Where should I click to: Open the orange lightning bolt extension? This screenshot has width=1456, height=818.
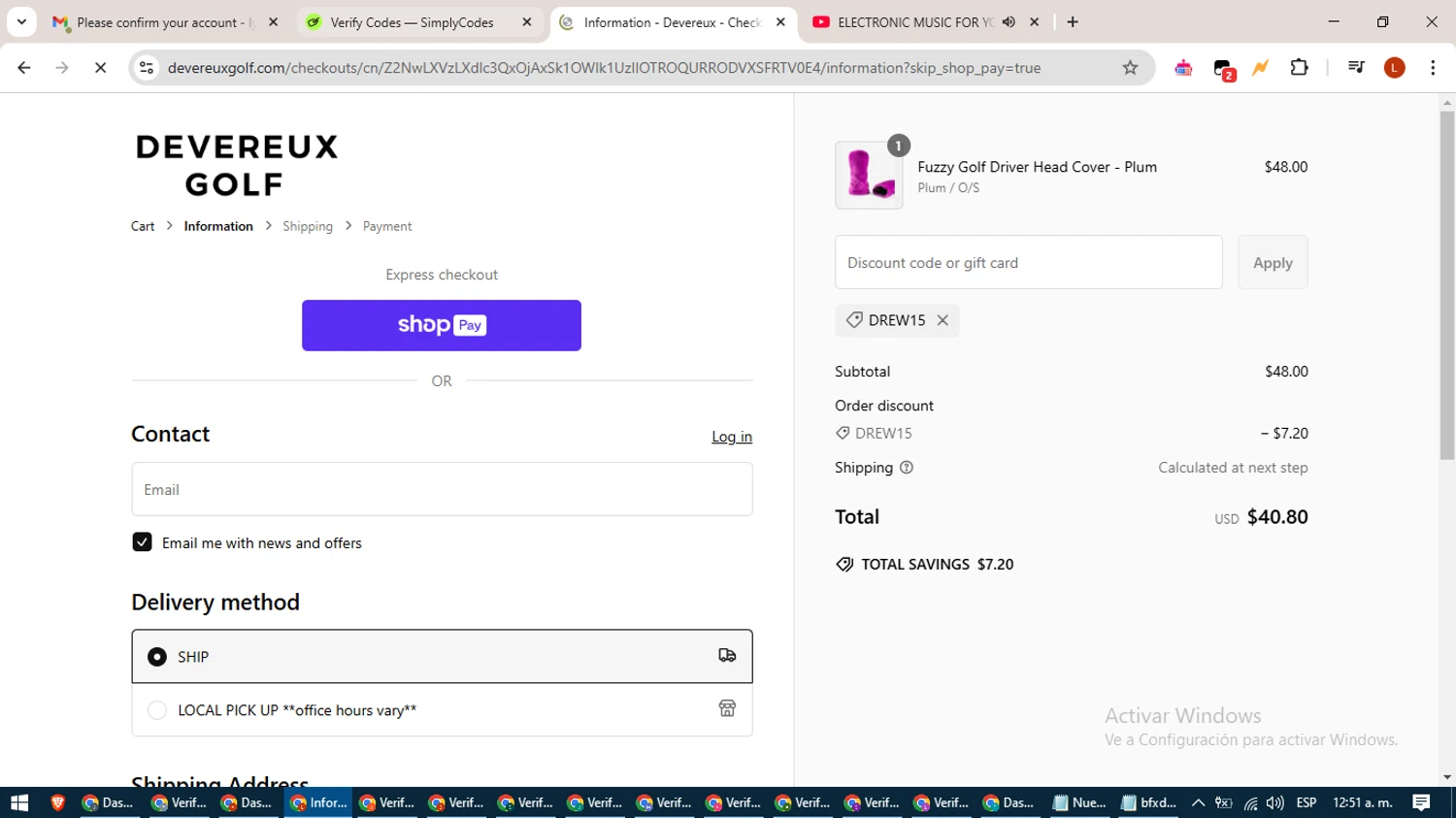coord(1260,68)
